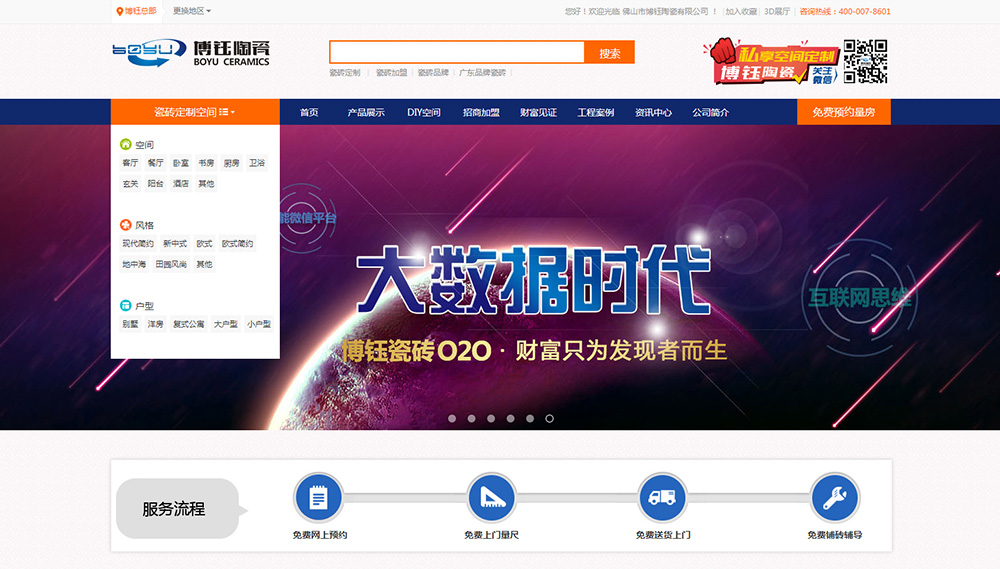
Task: Select the 田园风尚 style tag
Action: click(x=171, y=264)
